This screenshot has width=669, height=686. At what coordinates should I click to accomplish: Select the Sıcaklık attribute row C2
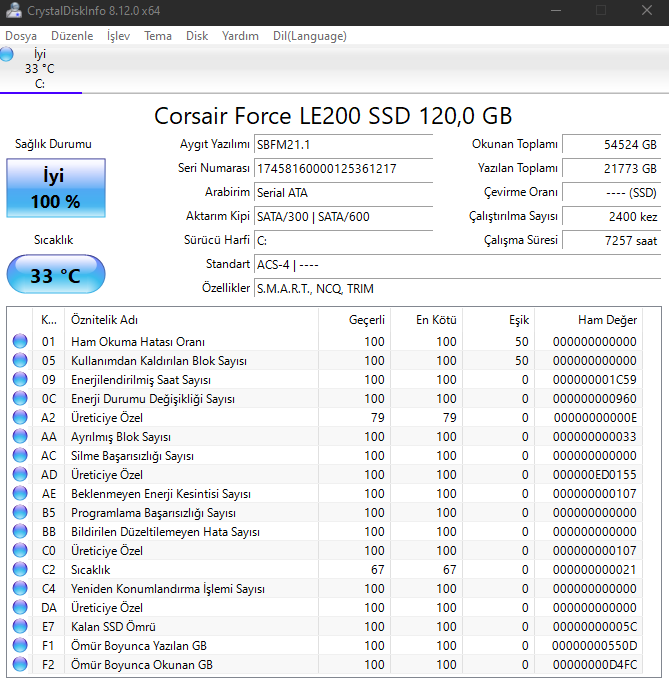pyautogui.click(x=325, y=569)
